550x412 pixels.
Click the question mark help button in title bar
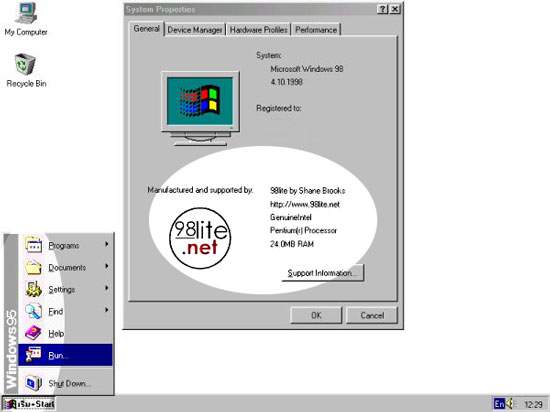click(382, 9)
